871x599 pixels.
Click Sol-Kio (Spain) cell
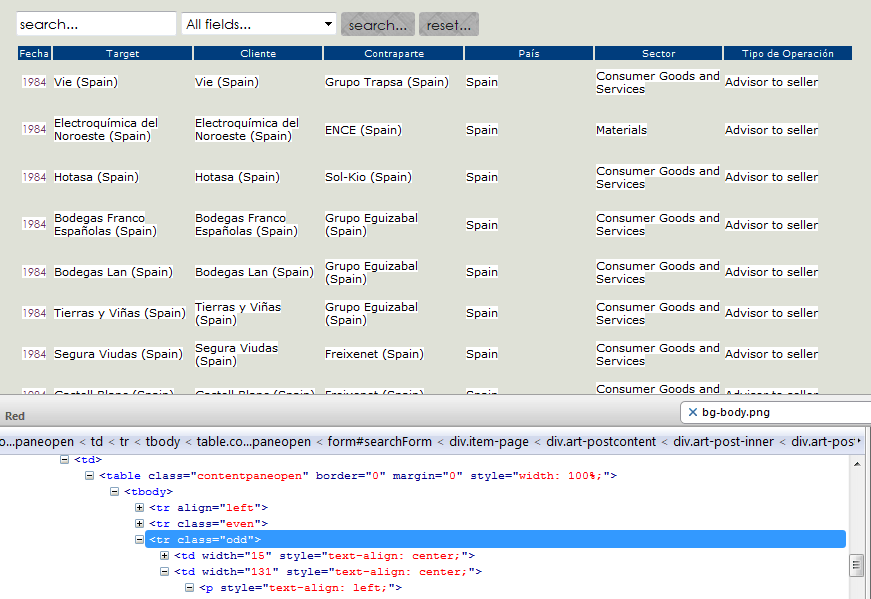pos(368,177)
